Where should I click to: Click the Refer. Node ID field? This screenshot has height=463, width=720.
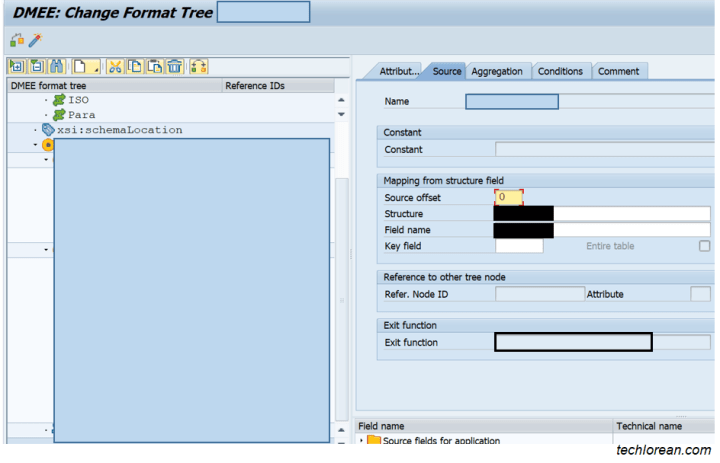pos(540,294)
